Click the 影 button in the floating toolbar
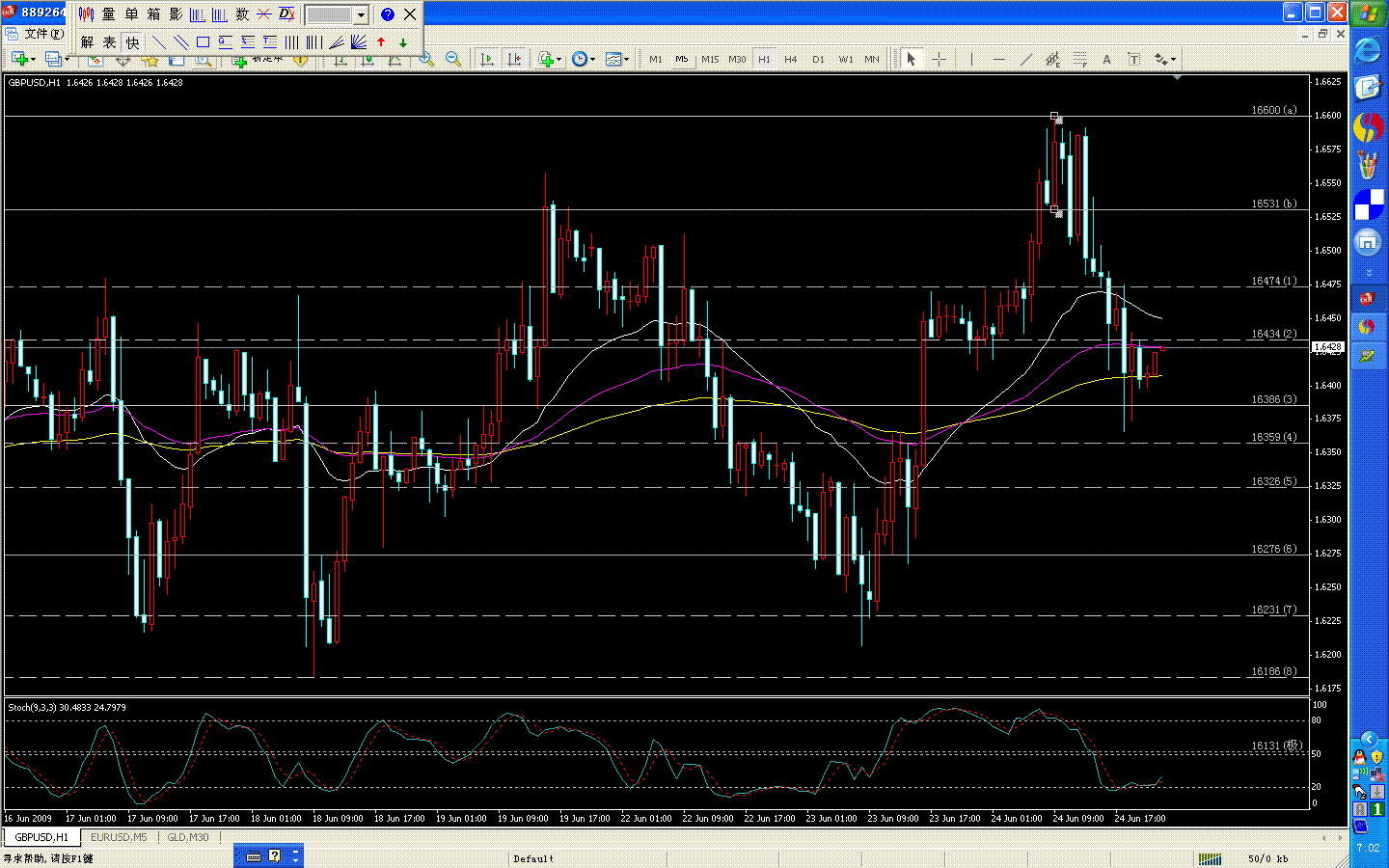Screen dimensions: 1389x868 tap(176, 14)
